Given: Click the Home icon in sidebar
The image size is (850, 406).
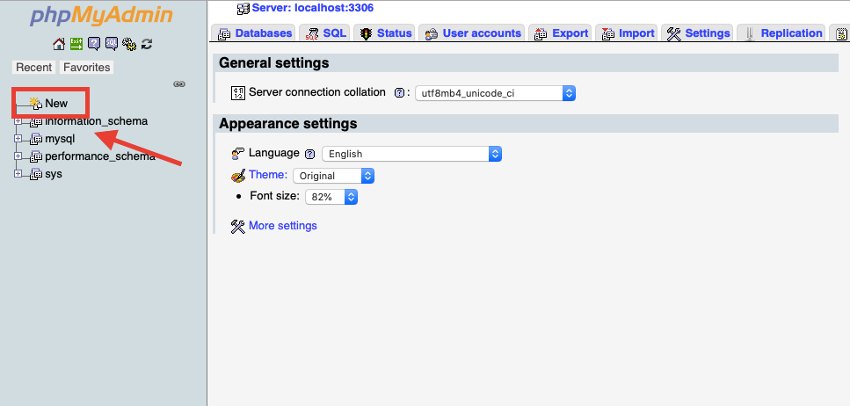Looking at the screenshot, I should (x=59, y=44).
